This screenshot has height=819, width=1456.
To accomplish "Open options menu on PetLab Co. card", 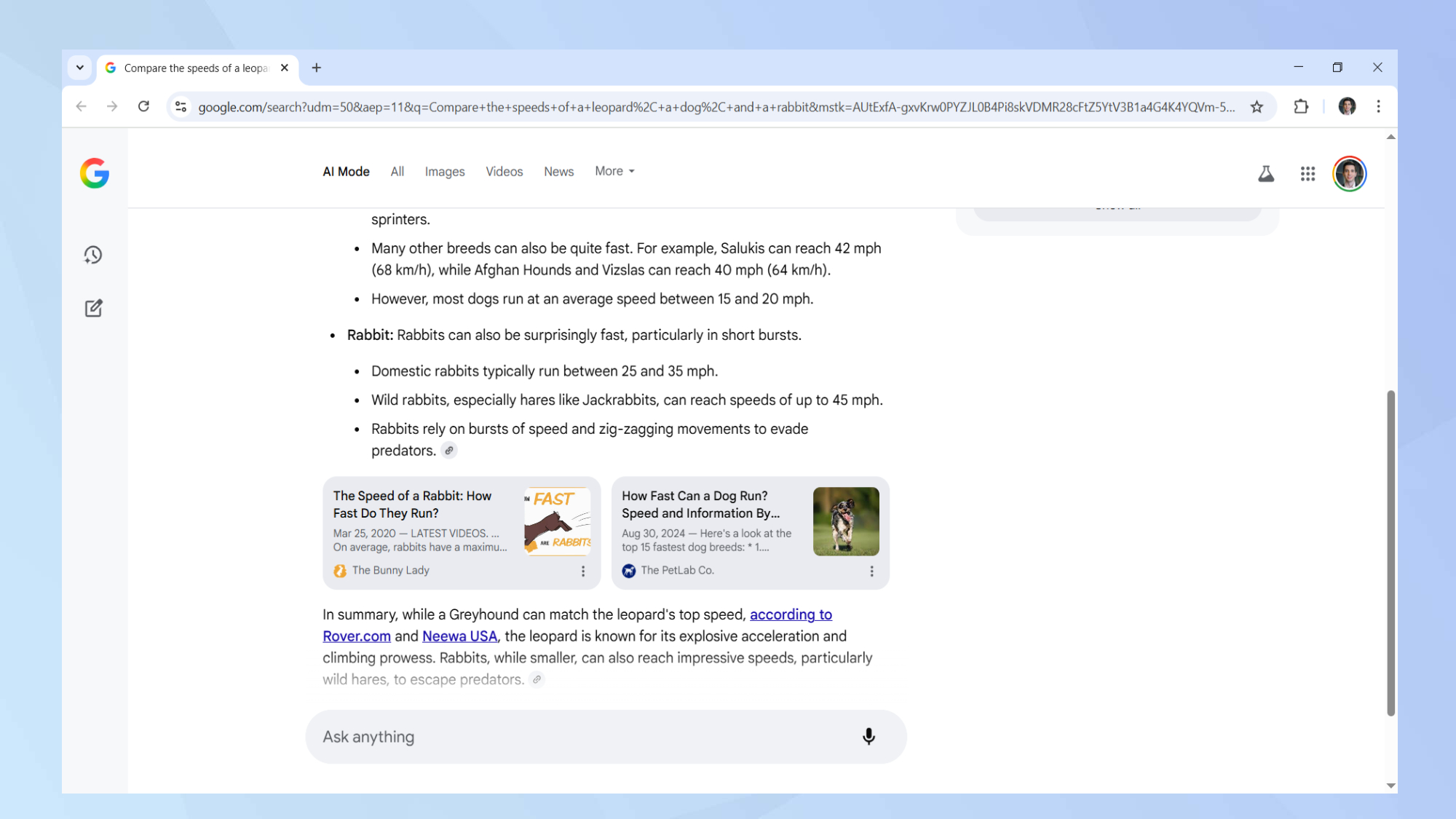I will (x=871, y=571).
